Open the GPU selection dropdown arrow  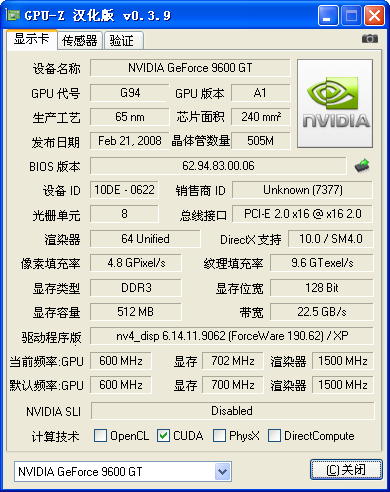222,471
